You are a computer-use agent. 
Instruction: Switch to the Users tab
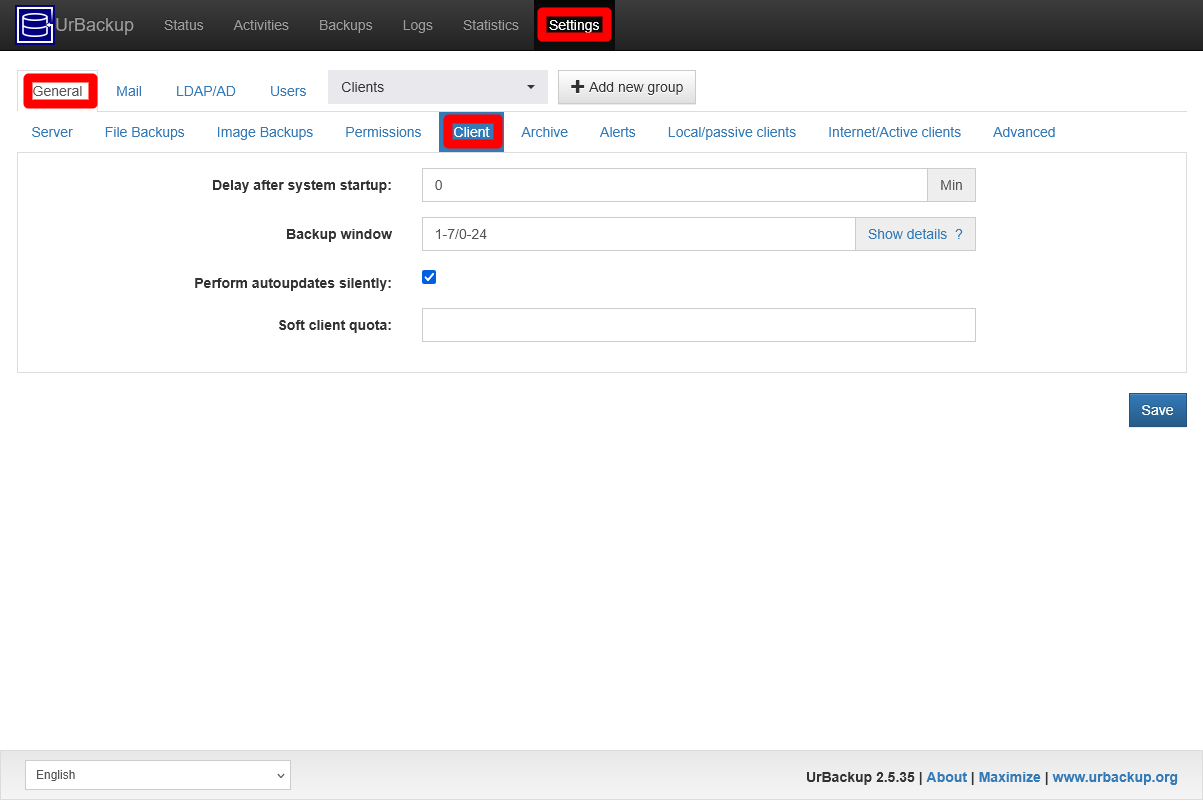(287, 91)
